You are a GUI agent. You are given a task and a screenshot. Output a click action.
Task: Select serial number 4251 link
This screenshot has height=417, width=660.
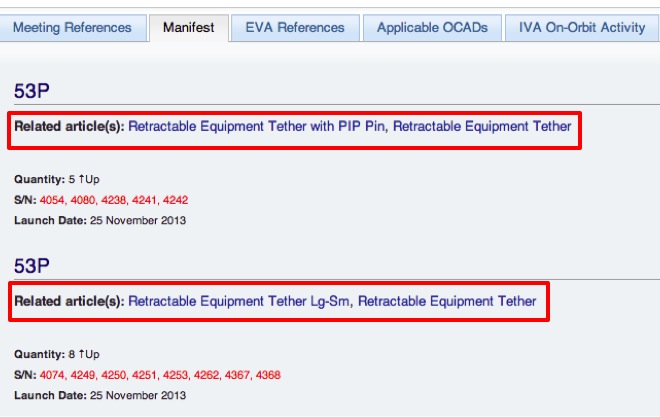pyautogui.click(x=144, y=375)
